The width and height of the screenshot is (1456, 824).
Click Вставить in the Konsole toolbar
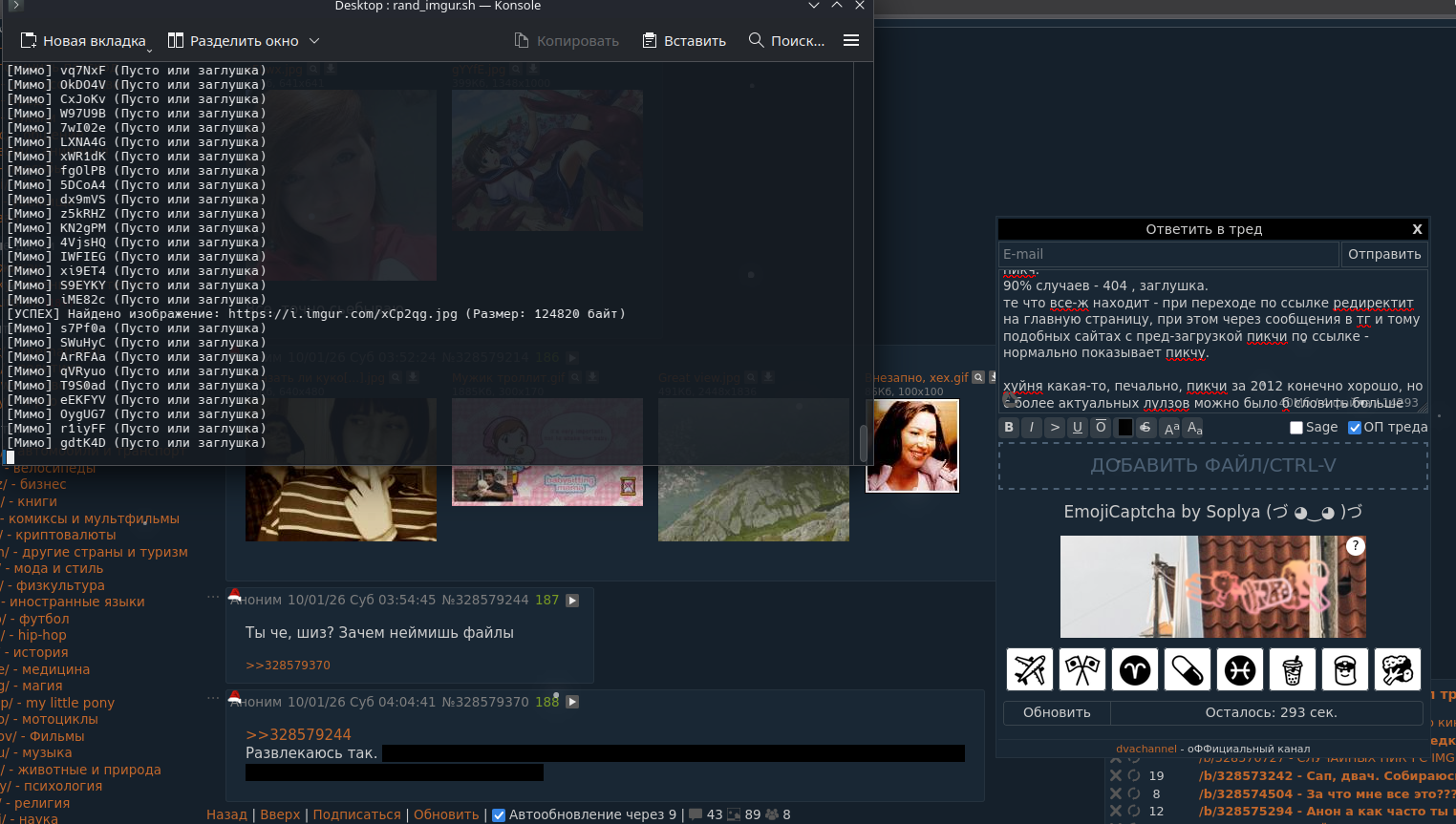(x=684, y=41)
